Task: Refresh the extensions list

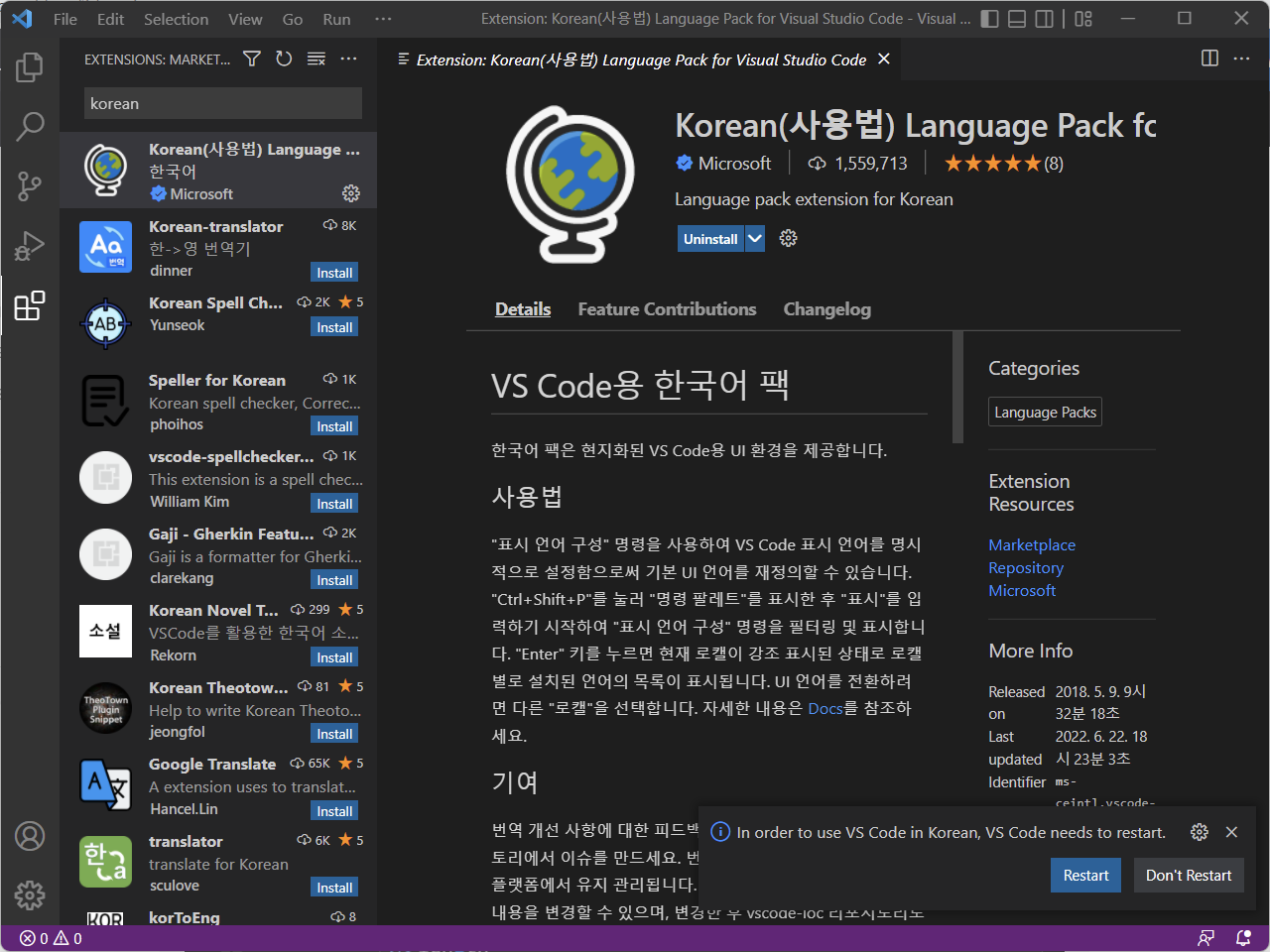Action: click(284, 59)
